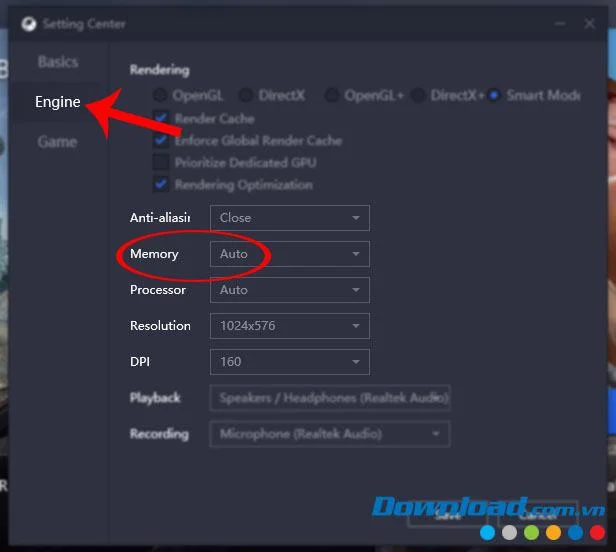Click the Recording label
Image resolution: width=616 pixels, height=552 pixels.
click(x=159, y=434)
